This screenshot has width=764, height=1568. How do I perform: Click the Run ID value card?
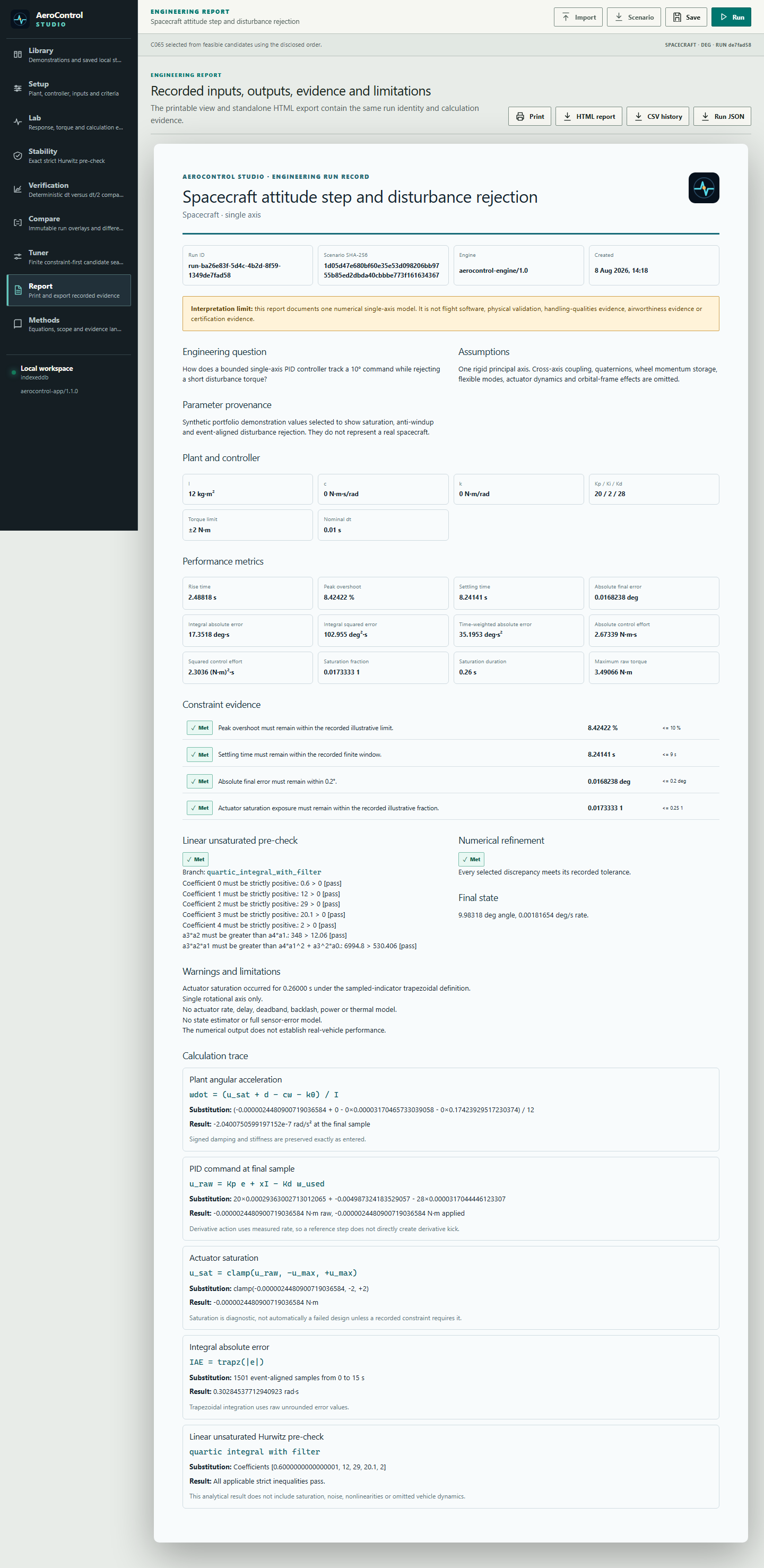[248, 265]
